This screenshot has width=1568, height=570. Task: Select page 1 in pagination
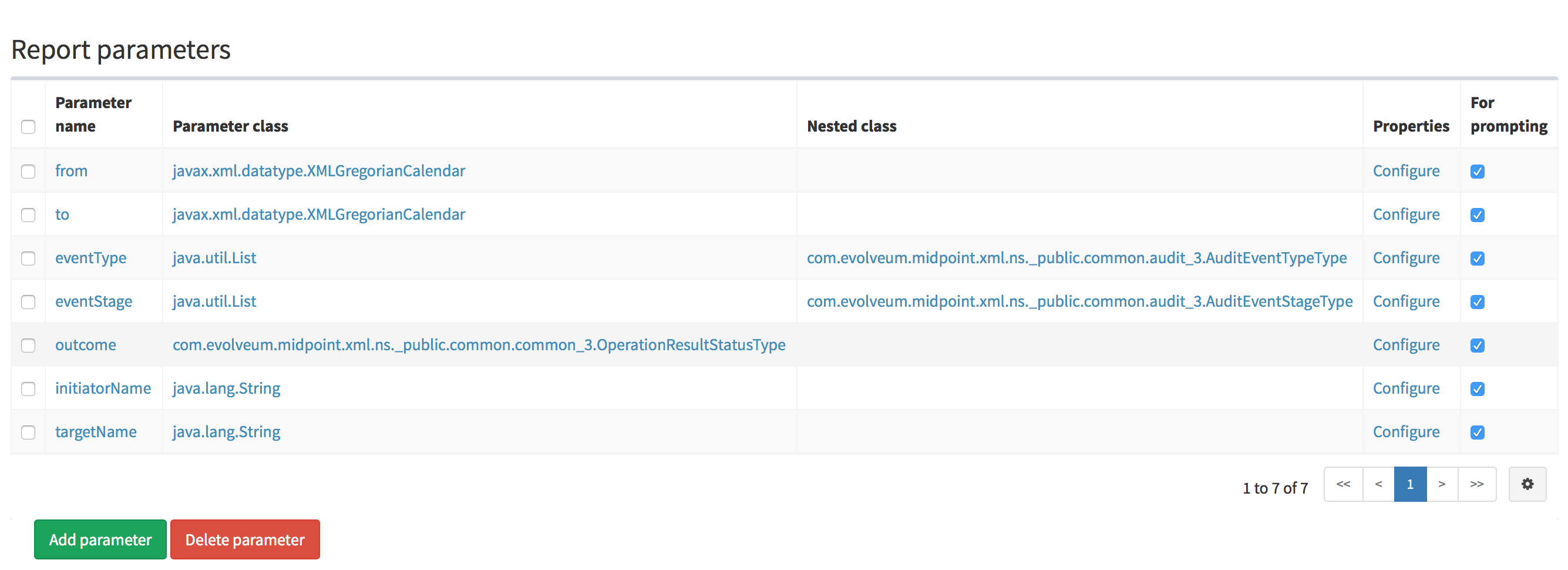(x=1410, y=484)
